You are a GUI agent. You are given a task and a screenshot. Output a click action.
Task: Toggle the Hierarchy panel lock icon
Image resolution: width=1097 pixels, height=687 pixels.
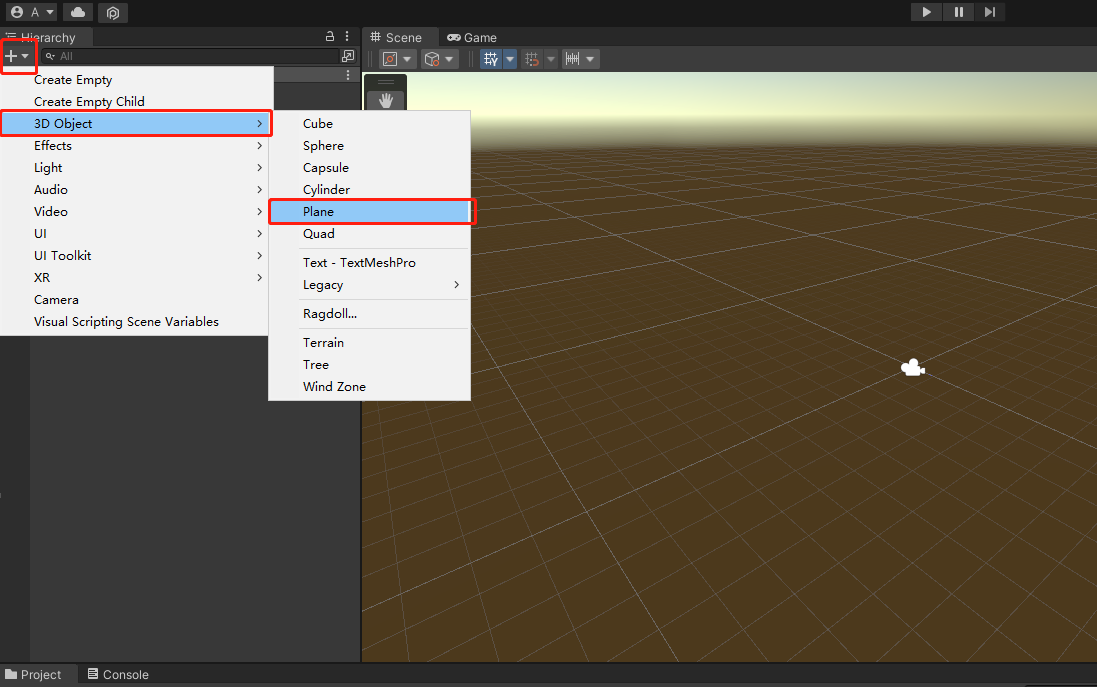point(331,36)
